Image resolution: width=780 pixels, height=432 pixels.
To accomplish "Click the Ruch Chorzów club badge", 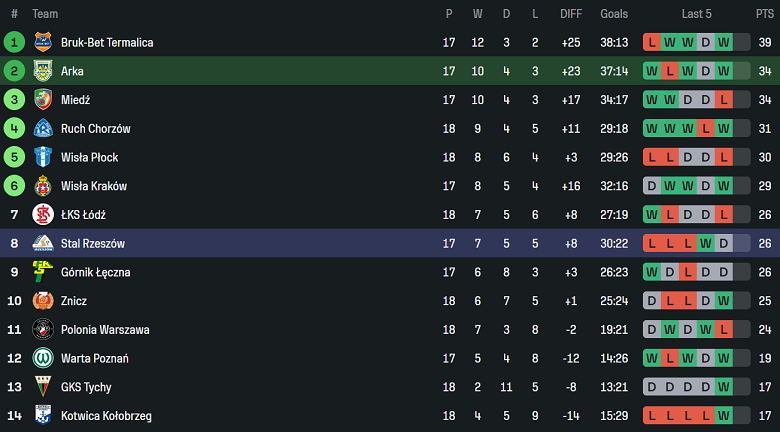I will pos(42,129).
